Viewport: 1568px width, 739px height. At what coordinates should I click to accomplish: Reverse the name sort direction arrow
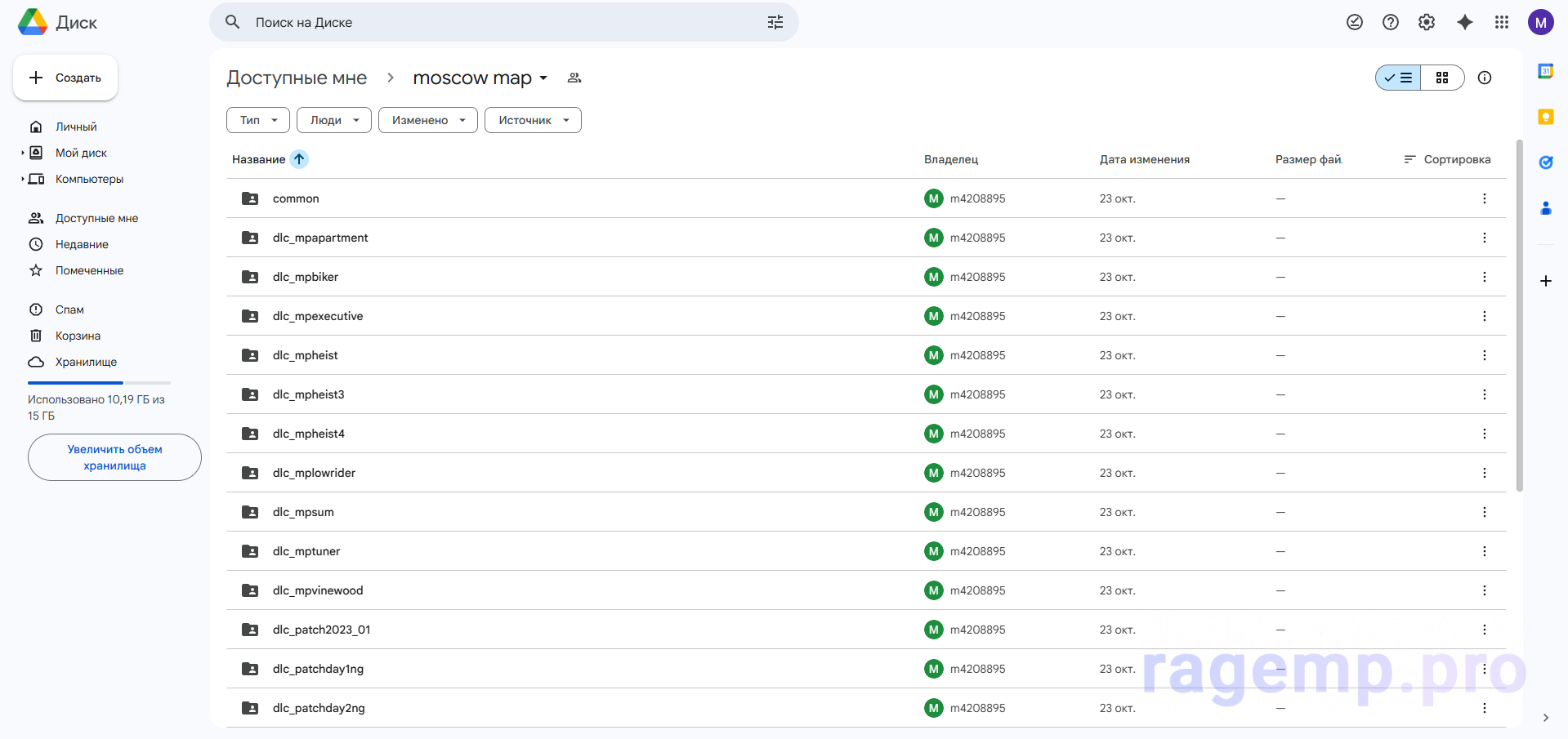299,159
